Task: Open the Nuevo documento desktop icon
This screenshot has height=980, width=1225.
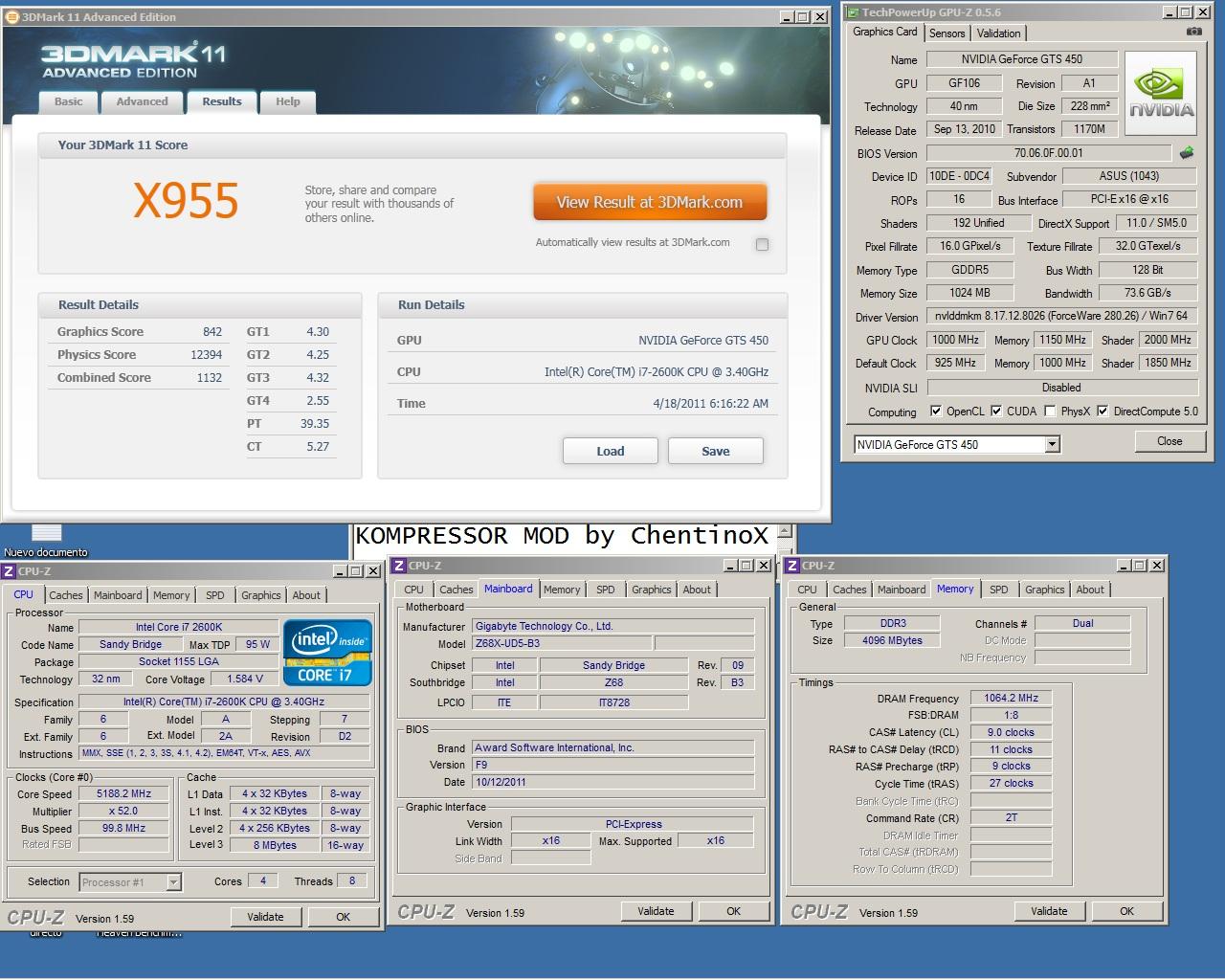Action: (x=46, y=542)
